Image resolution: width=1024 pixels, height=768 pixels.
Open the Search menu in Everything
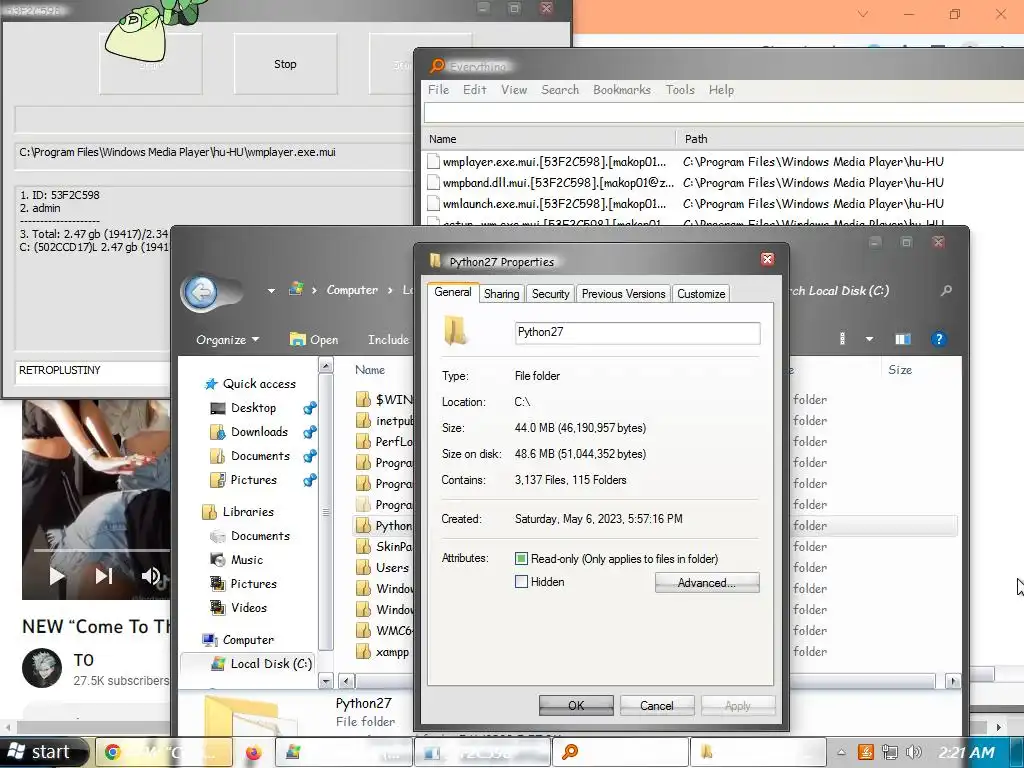pos(560,89)
